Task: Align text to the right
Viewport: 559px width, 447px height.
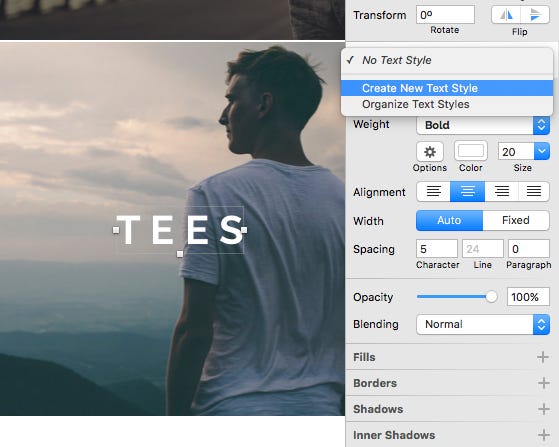Action: point(501,191)
